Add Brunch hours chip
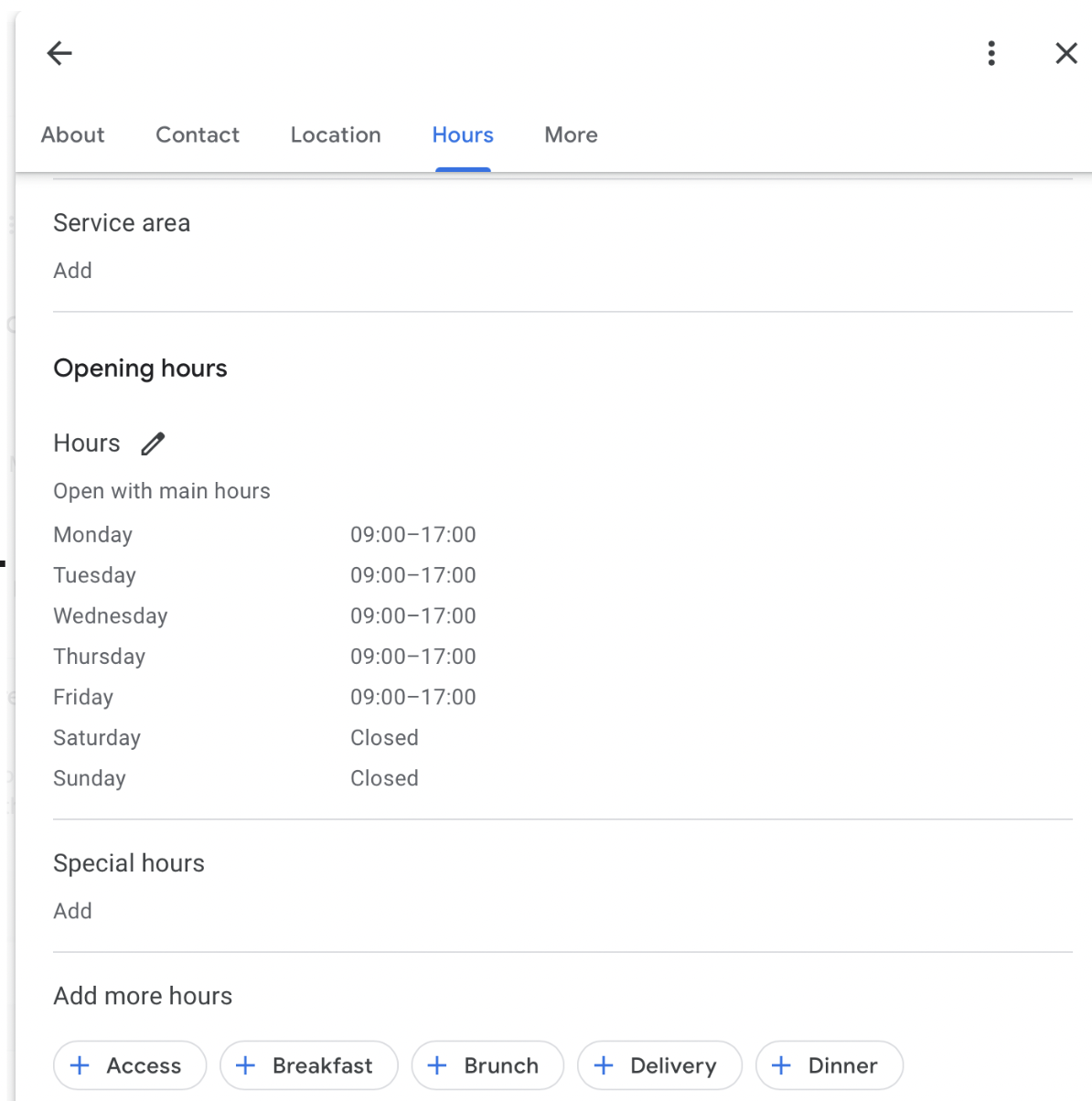This screenshot has height=1101, width=1092. 487,1065
